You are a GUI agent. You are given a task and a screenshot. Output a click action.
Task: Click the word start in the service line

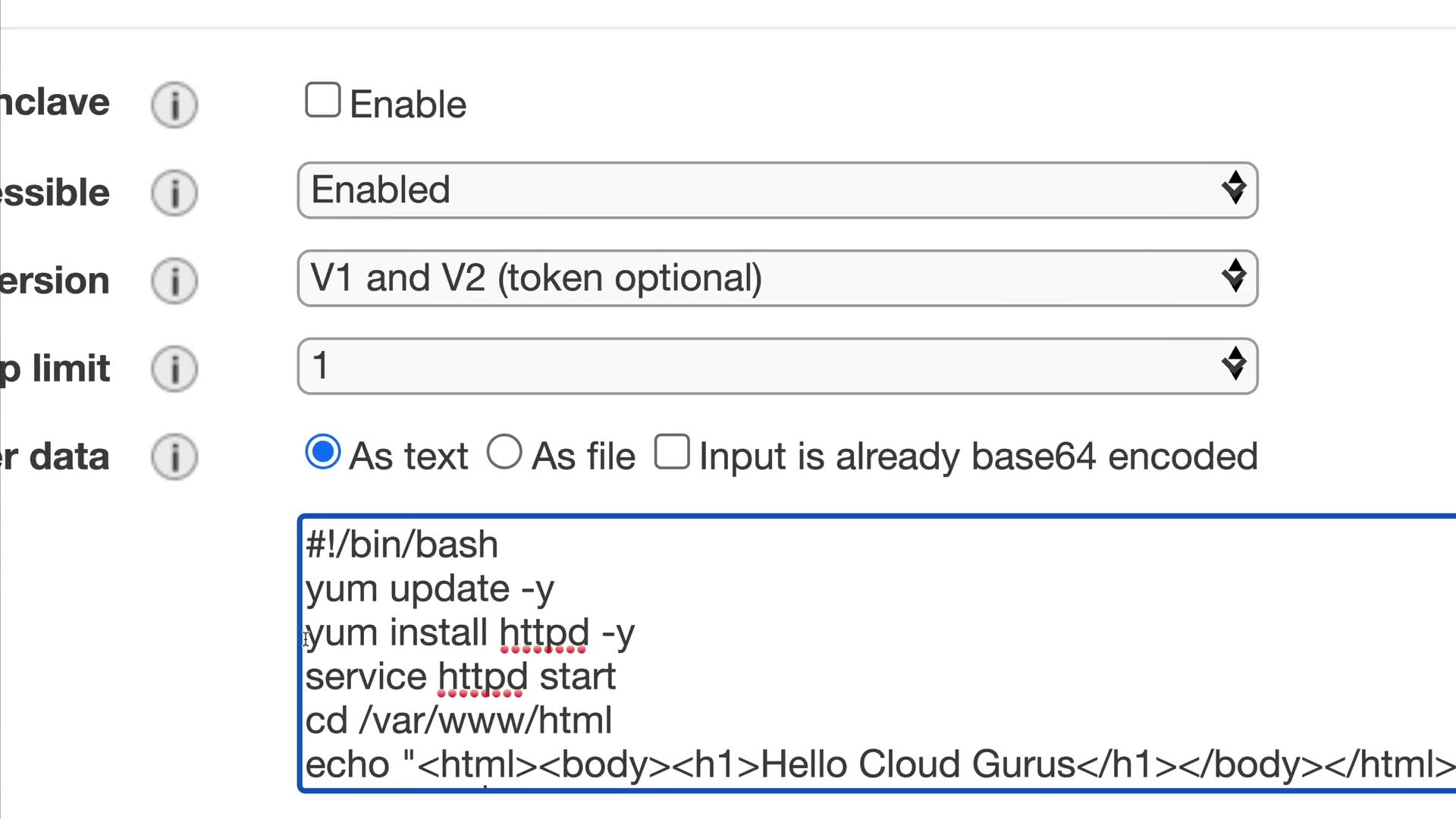point(577,677)
